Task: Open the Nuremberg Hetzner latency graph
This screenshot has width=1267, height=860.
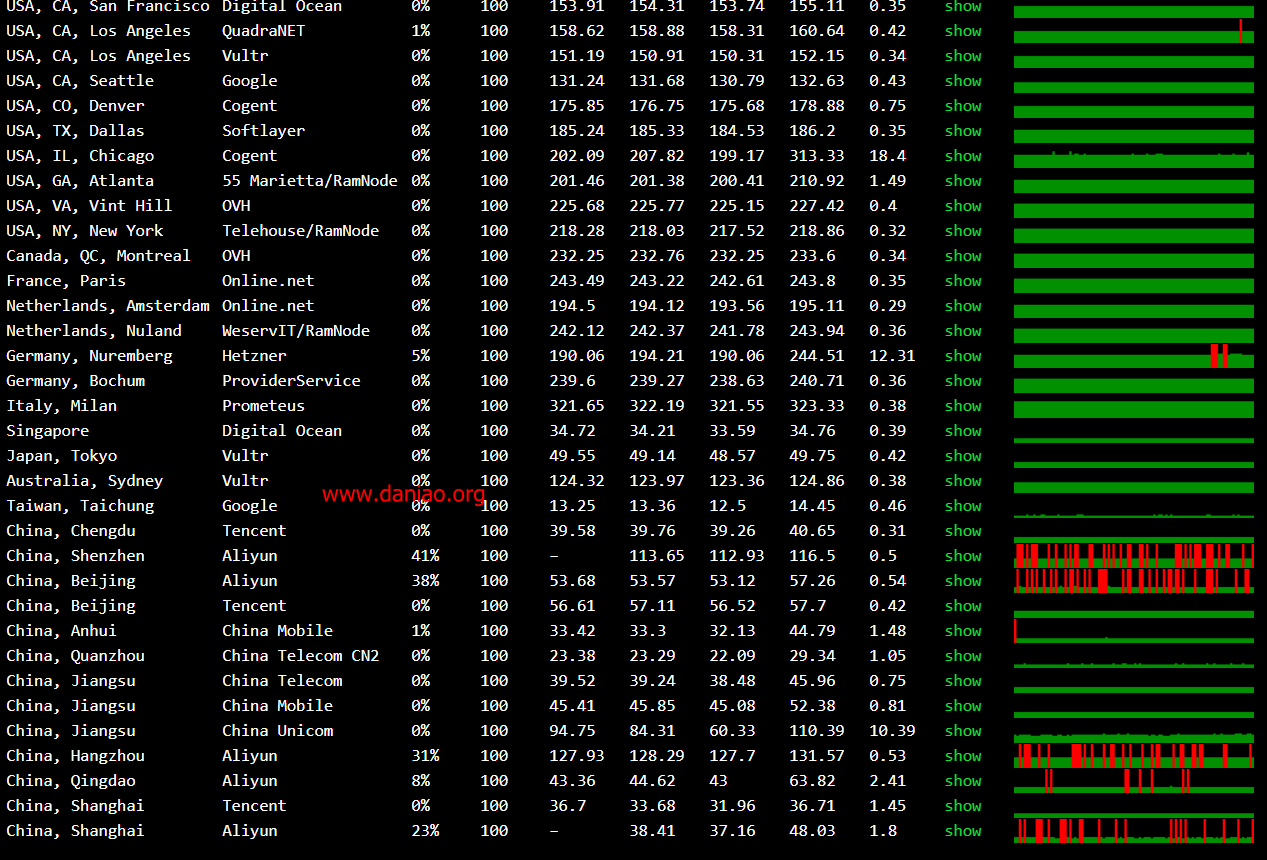Action: point(1134,356)
